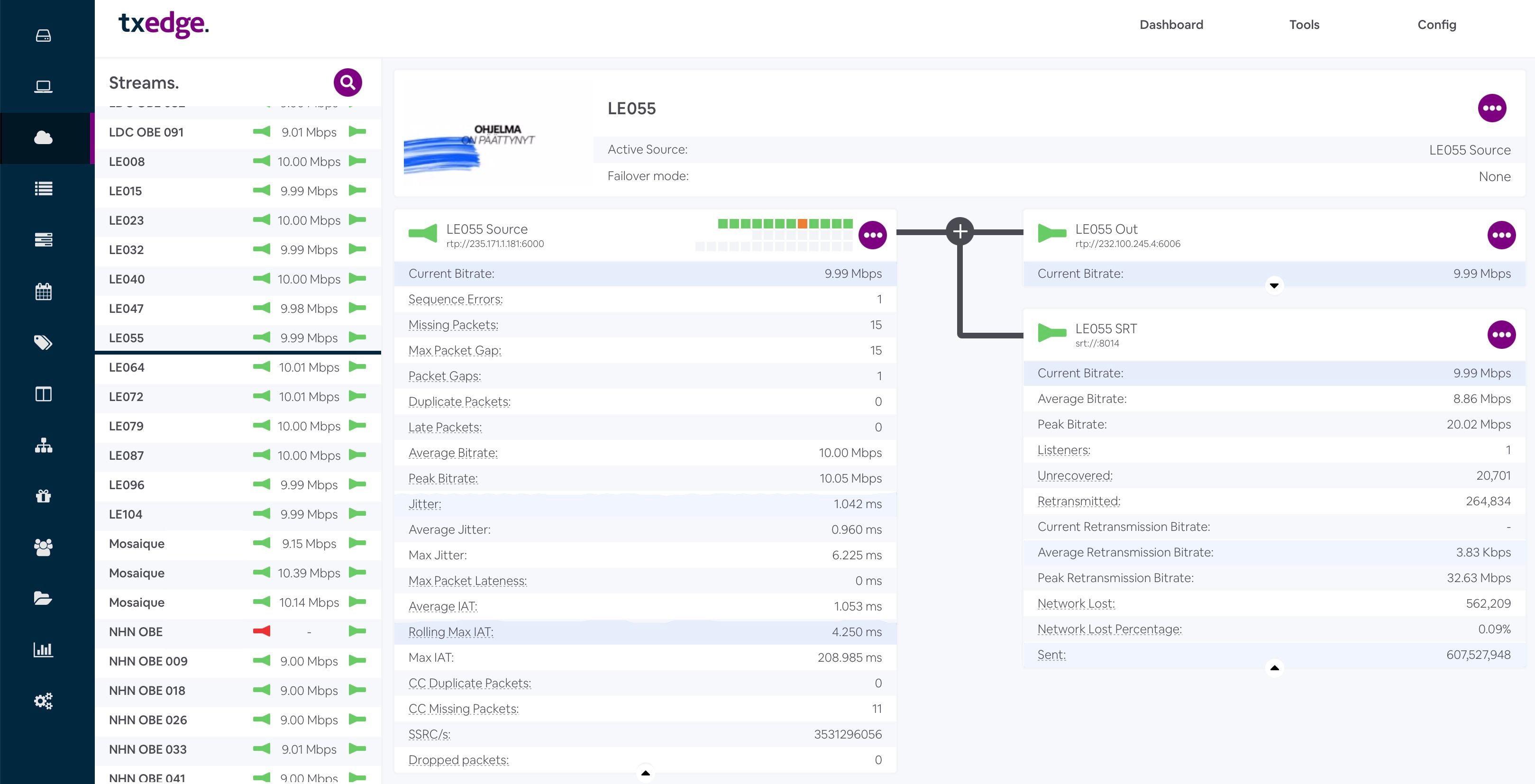Select the NHN OBE stream
The height and width of the screenshot is (784, 1535).
point(136,631)
